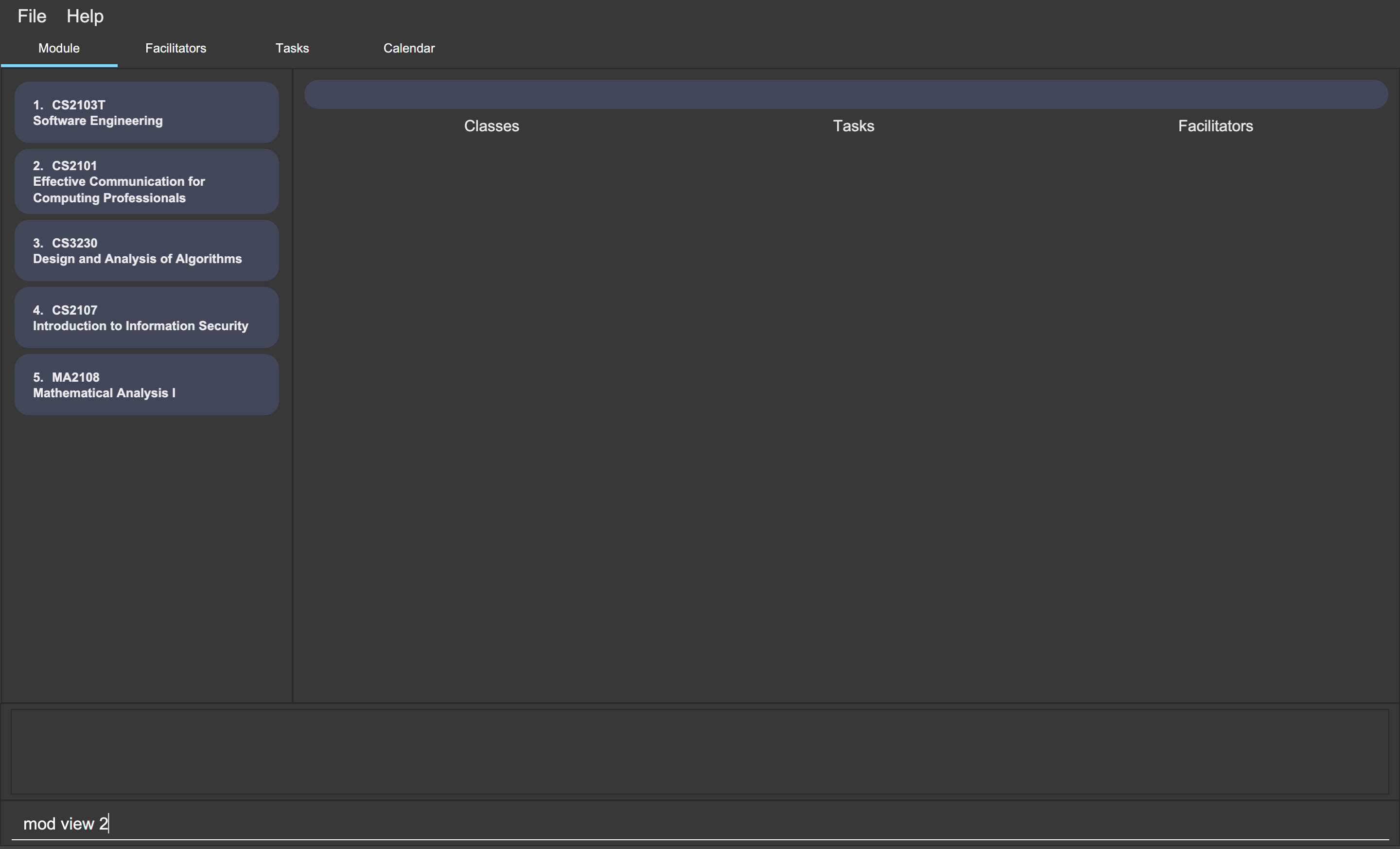Screen dimensions: 1400x849
Task: Select the CS2103T Software Engineering module card
Action: click(x=147, y=112)
